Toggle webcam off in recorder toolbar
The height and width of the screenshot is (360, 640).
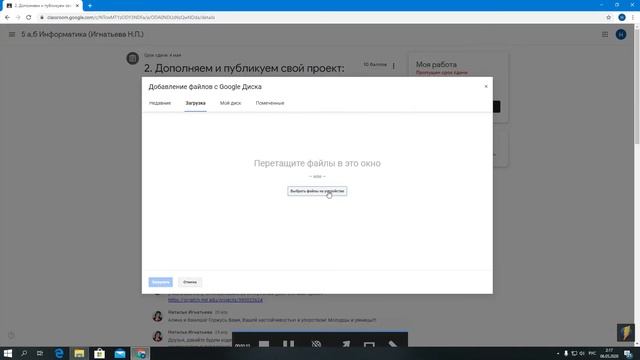point(316,344)
